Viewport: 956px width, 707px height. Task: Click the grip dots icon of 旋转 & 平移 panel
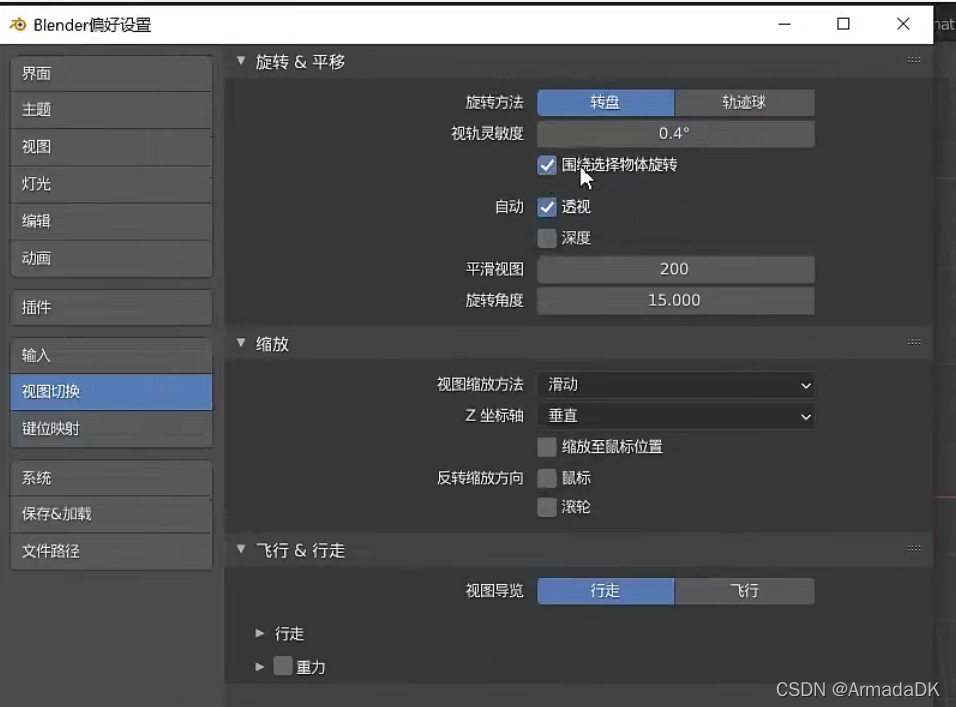[x=913, y=60]
